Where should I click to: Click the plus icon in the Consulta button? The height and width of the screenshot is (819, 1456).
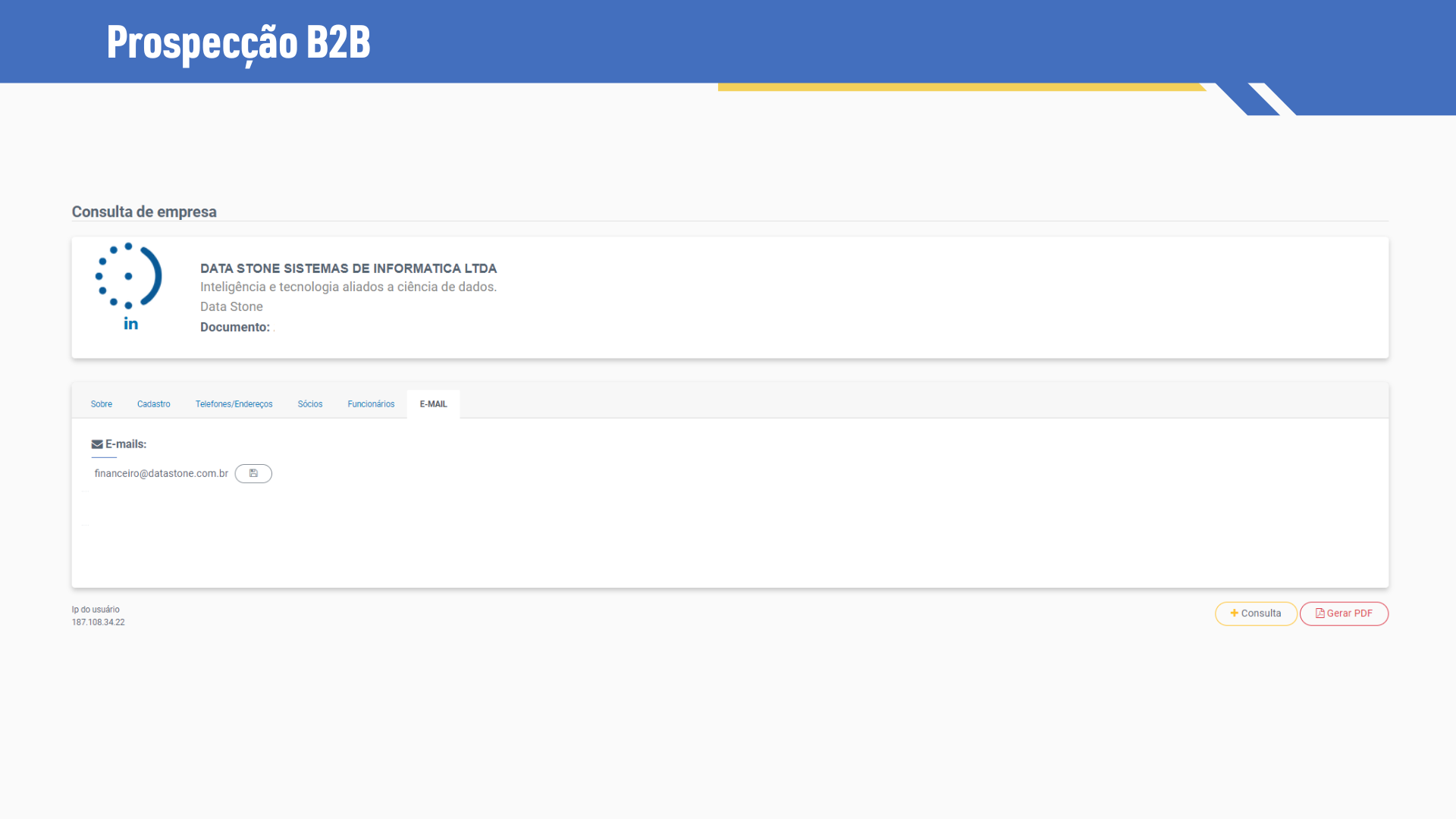(1234, 613)
